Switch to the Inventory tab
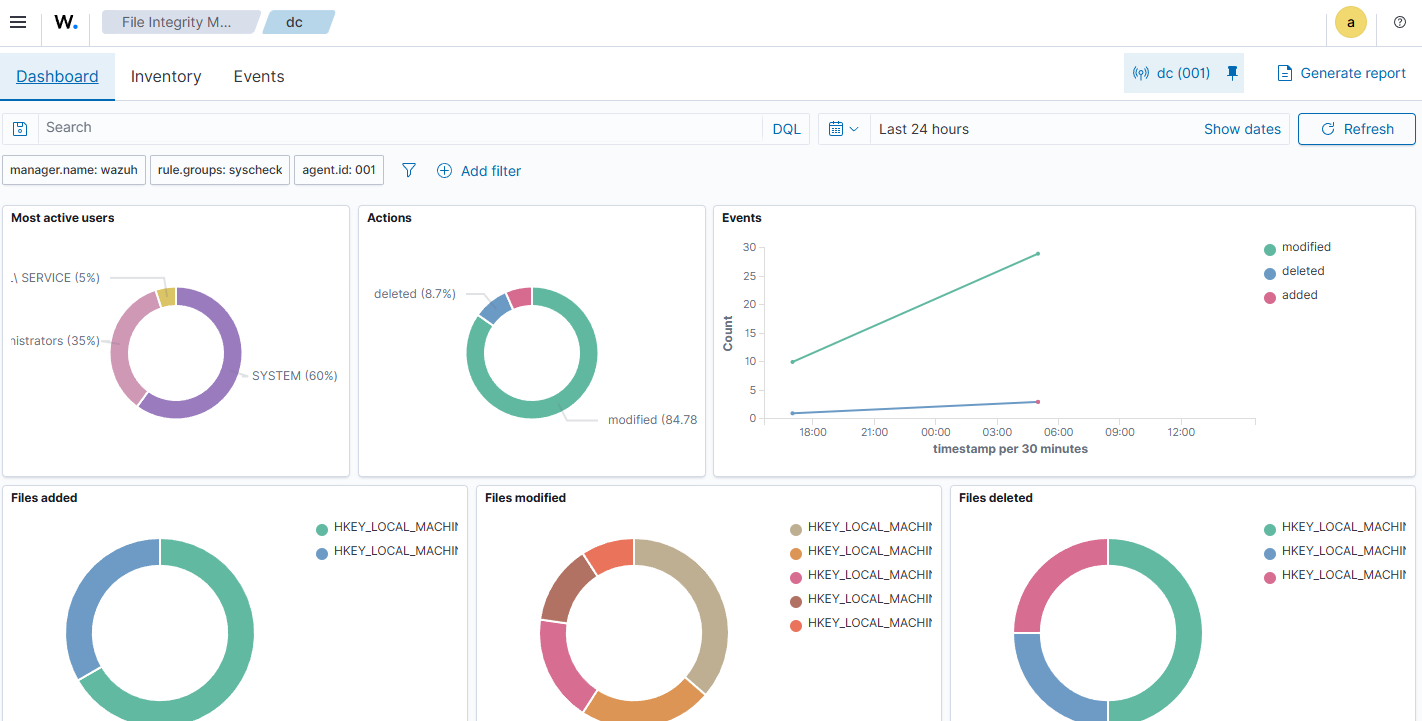 (166, 77)
